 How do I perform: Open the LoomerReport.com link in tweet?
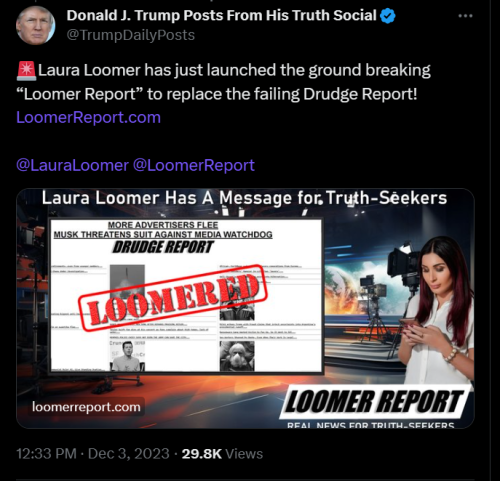tap(88, 117)
